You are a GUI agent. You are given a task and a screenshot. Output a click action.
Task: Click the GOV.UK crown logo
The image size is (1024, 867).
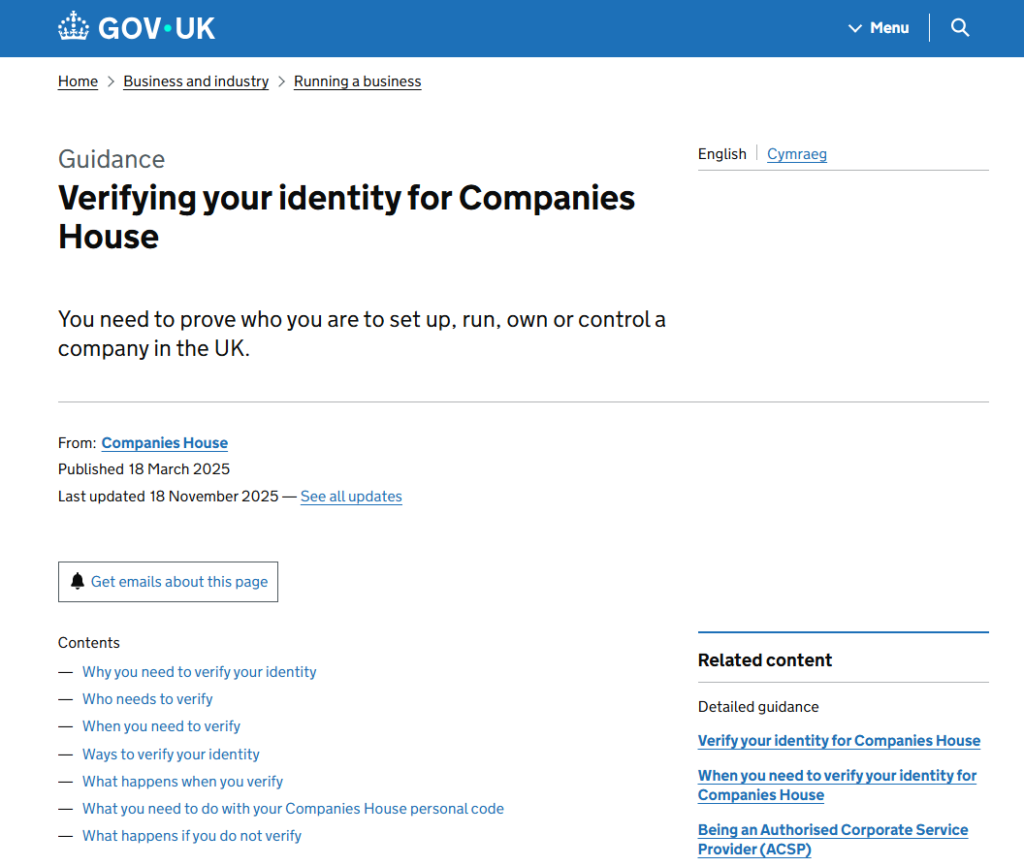point(74,27)
